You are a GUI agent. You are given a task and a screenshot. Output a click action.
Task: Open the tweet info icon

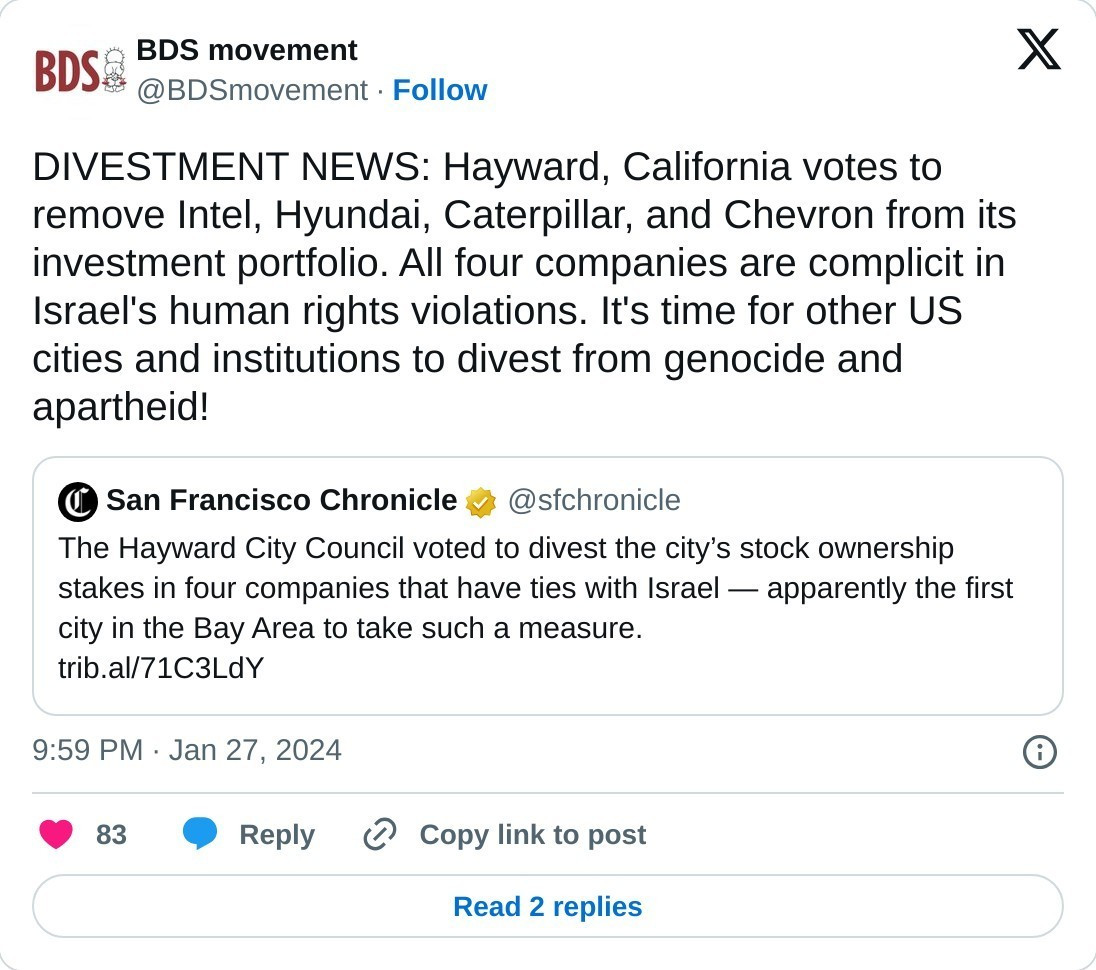[1040, 752]
